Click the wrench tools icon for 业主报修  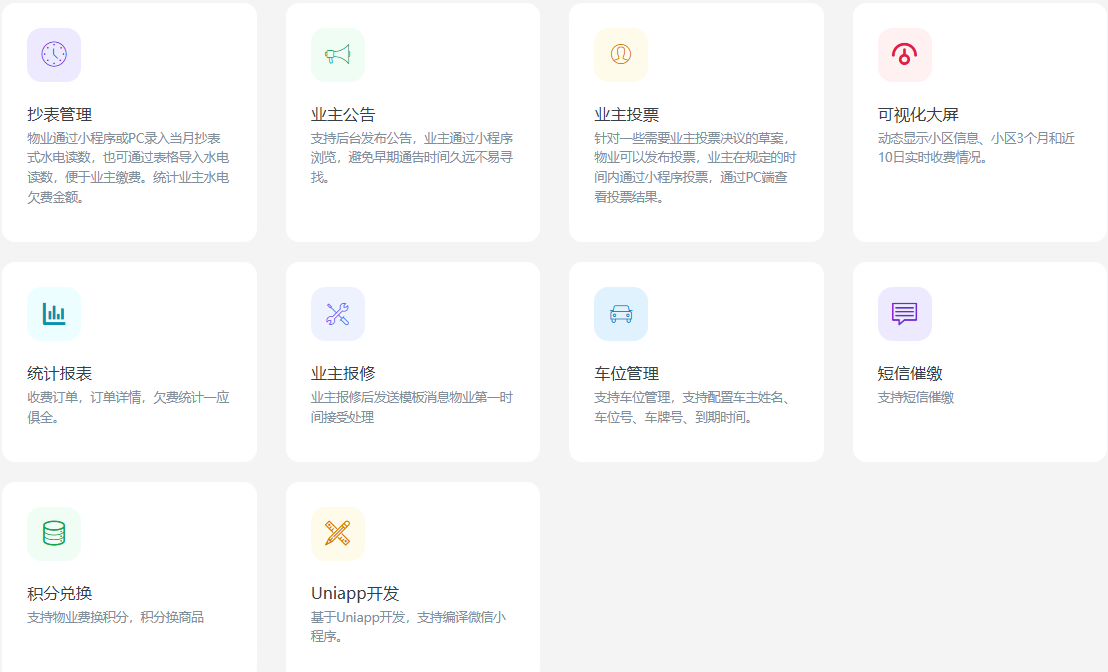pos(338,314)
